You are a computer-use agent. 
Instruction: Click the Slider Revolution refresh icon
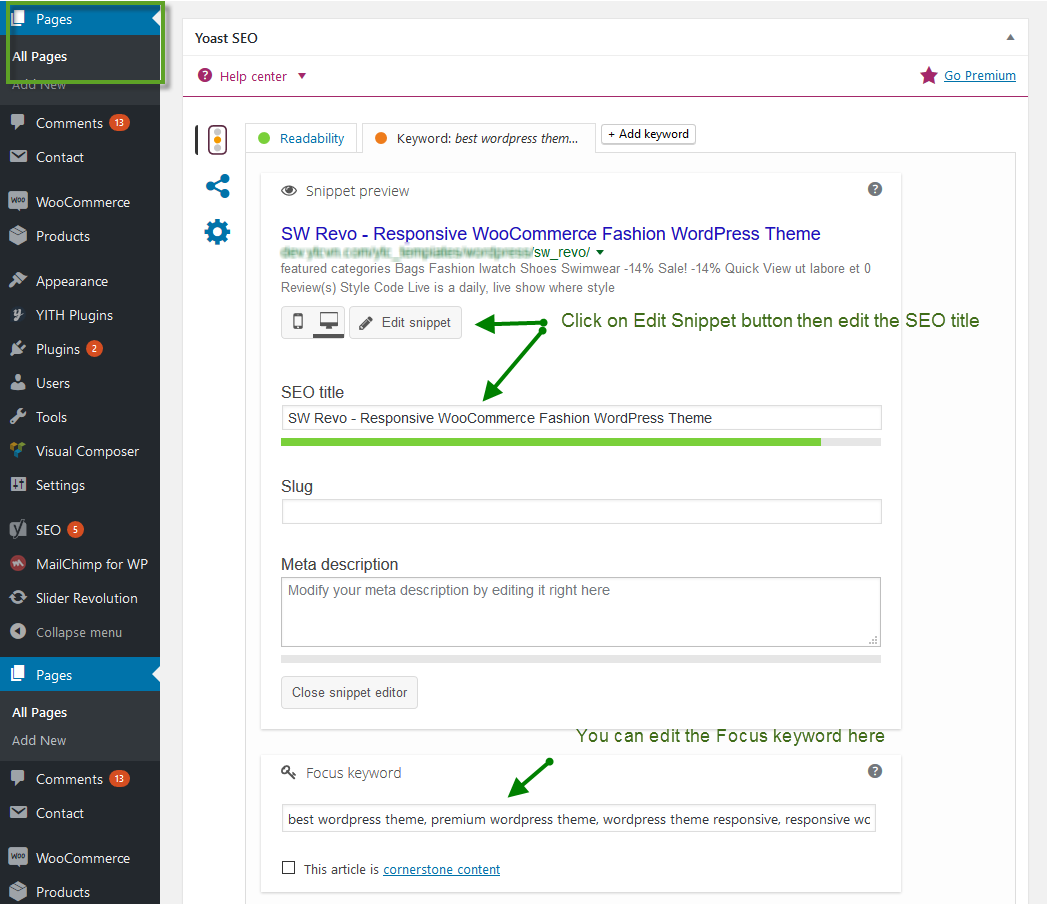pos(18,598)
